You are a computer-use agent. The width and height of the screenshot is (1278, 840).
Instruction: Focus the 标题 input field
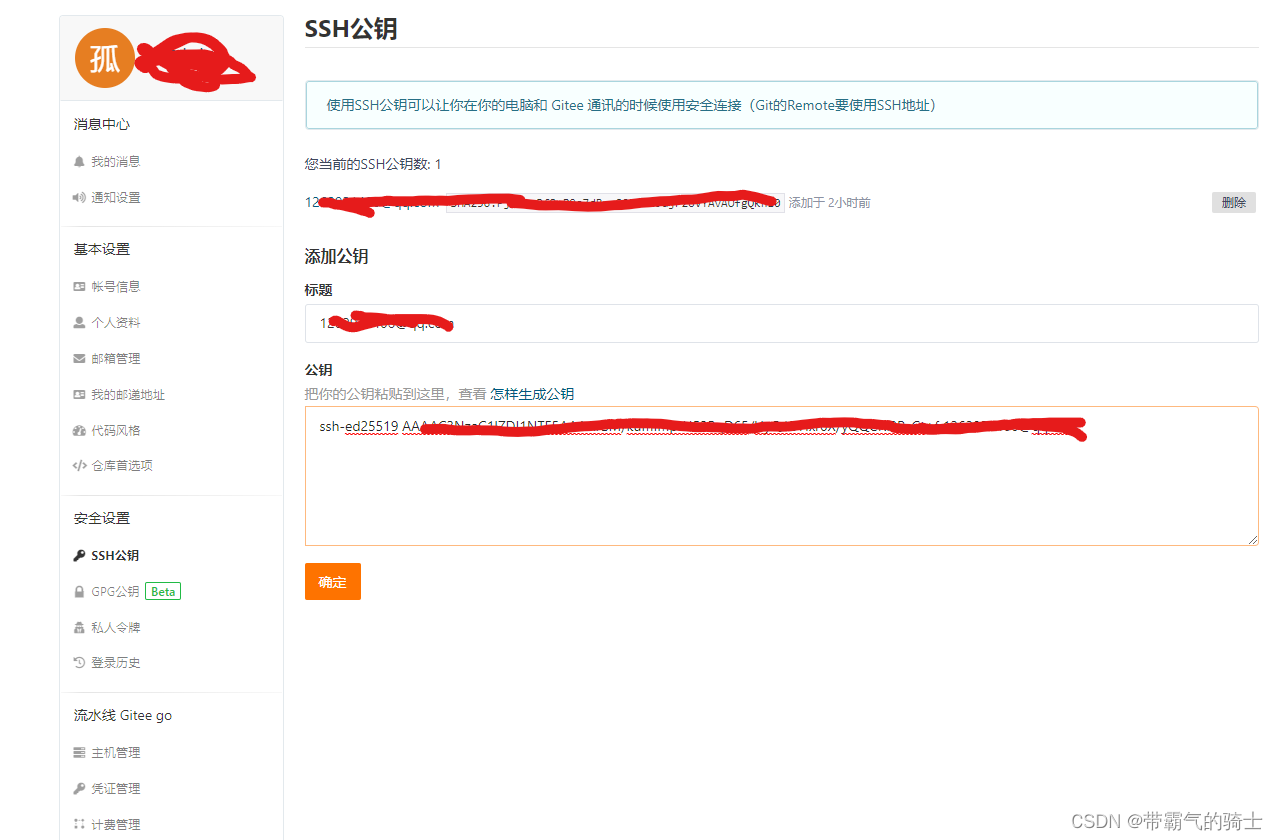point(781,323)
